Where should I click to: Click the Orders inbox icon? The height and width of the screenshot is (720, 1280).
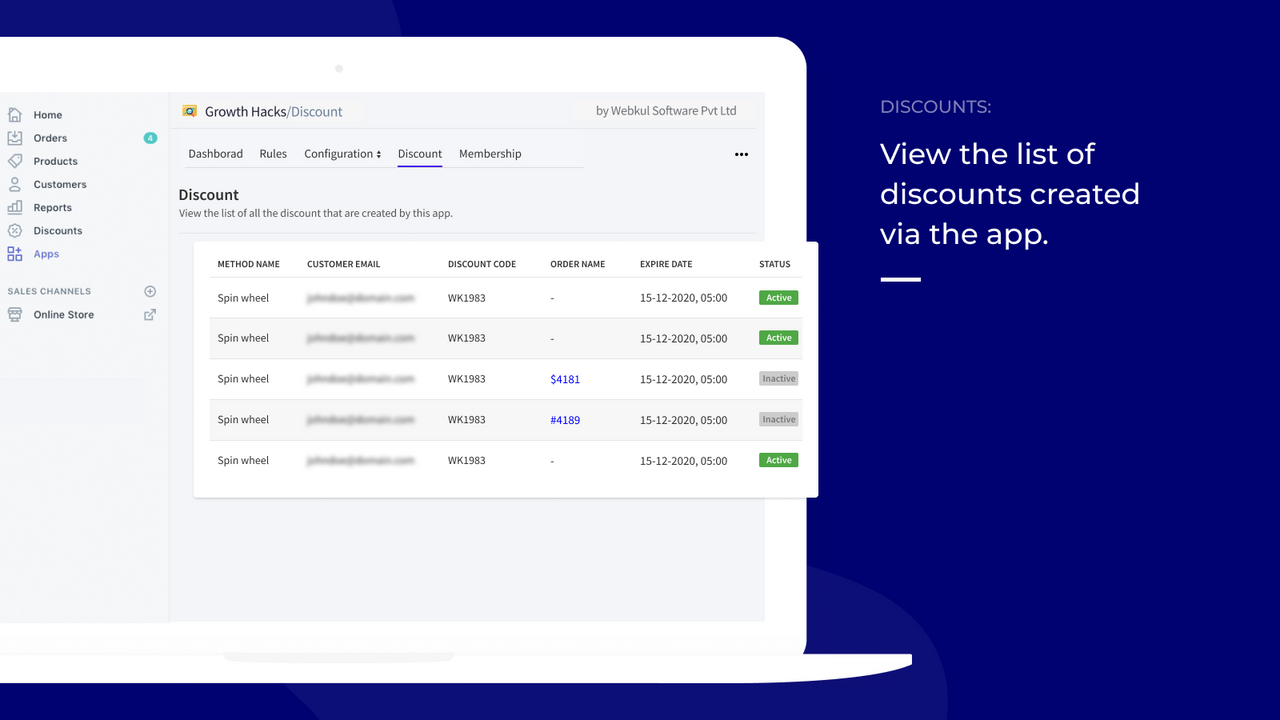click(x=15, y=138)
